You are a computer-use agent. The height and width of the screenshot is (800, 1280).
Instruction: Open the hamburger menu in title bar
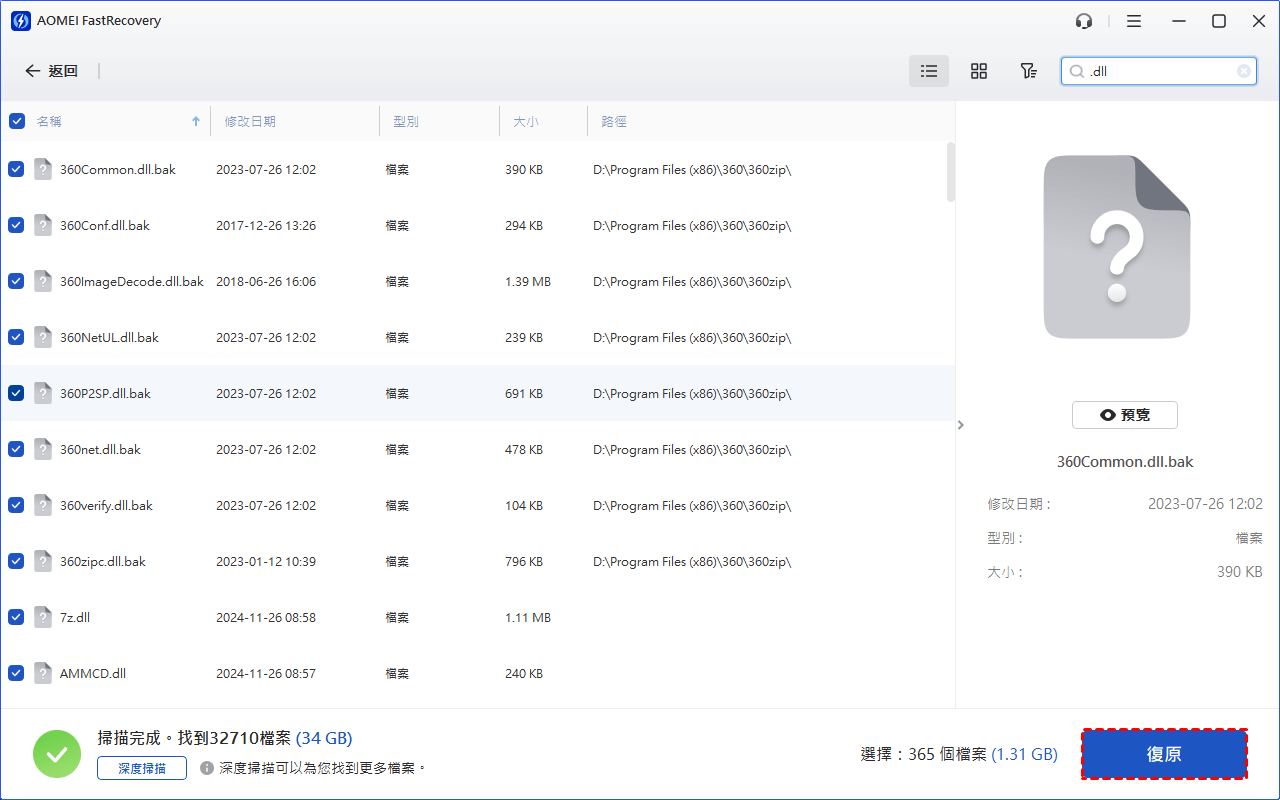coord(1133,21)
